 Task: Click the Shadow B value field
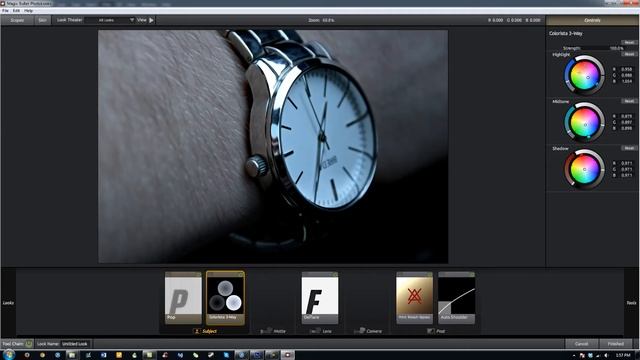(x=626, y=176)
